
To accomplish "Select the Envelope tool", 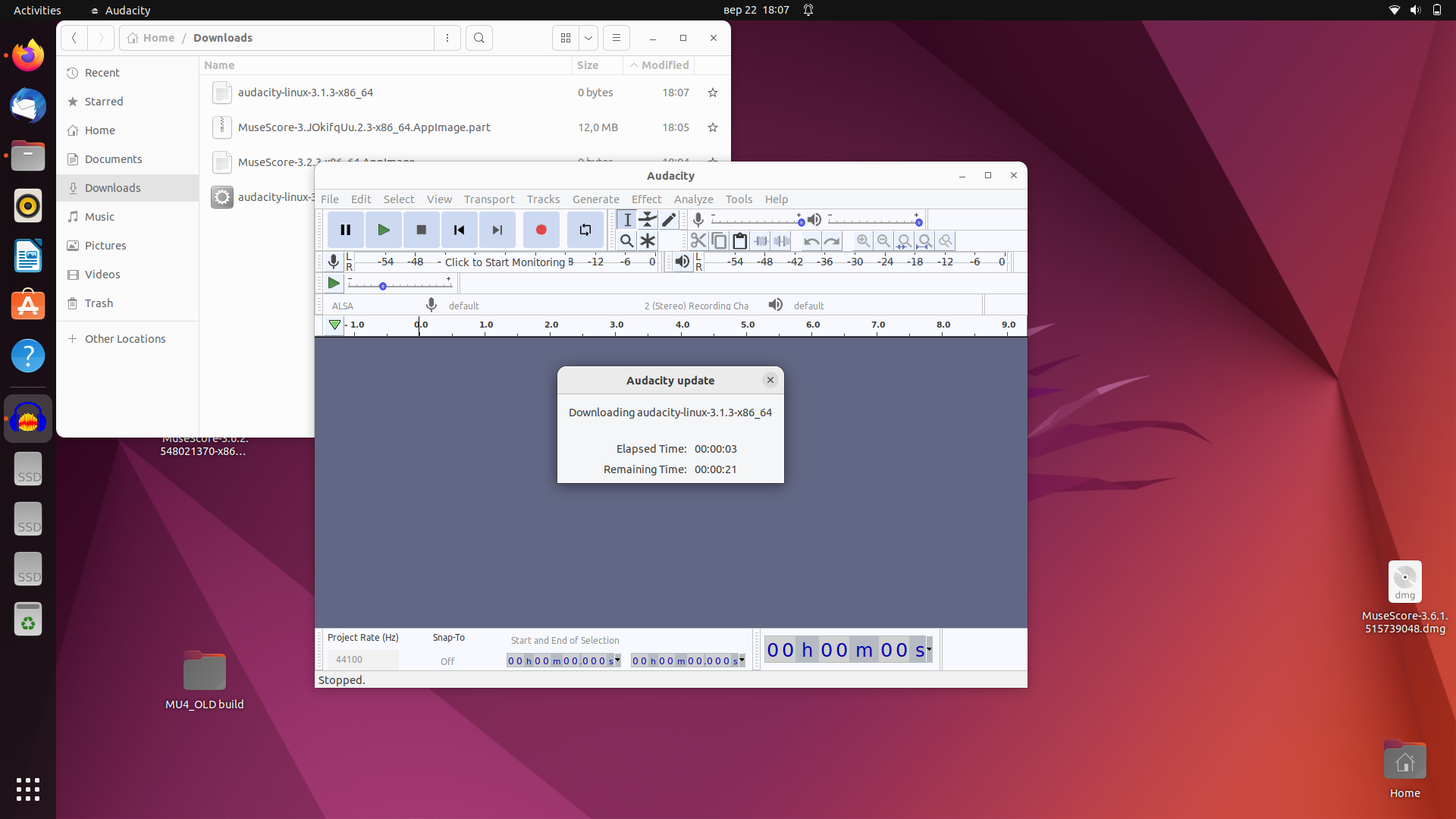I will tap(648, 220).
